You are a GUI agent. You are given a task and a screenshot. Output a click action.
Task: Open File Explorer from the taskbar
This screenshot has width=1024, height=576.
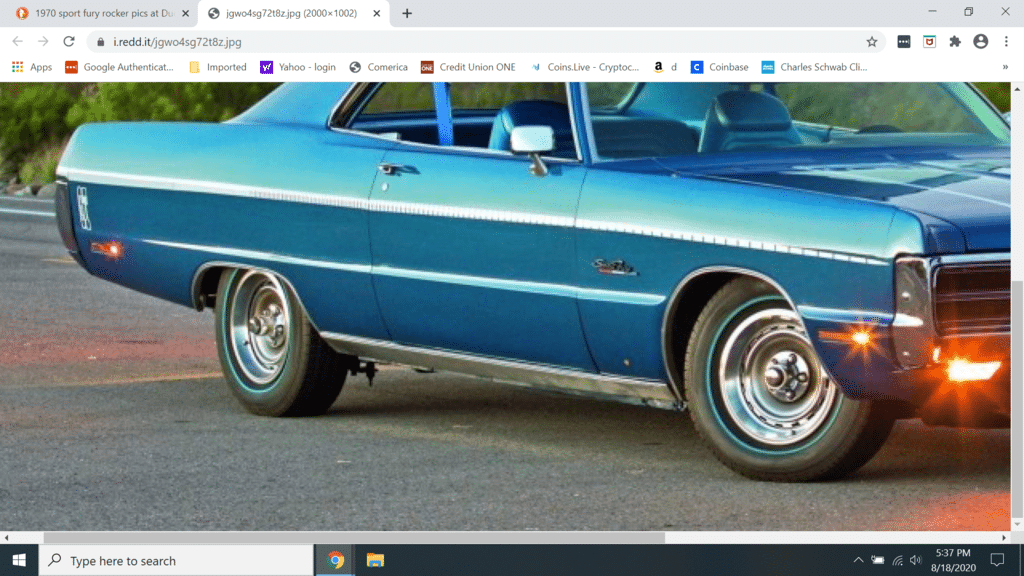pyautogui.click(x=375, y=560)
